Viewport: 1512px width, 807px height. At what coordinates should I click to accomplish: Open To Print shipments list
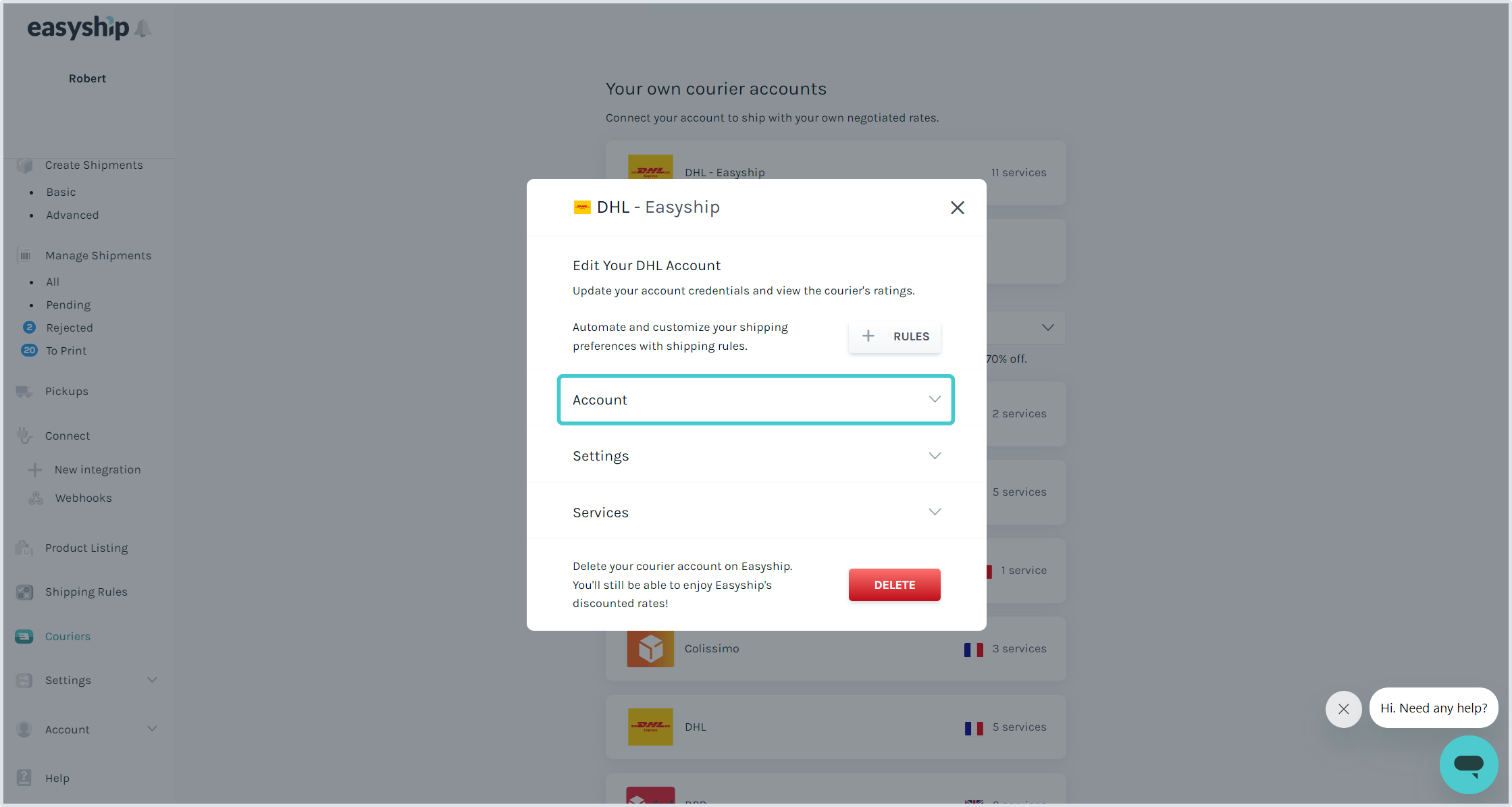tap(66, 350)
